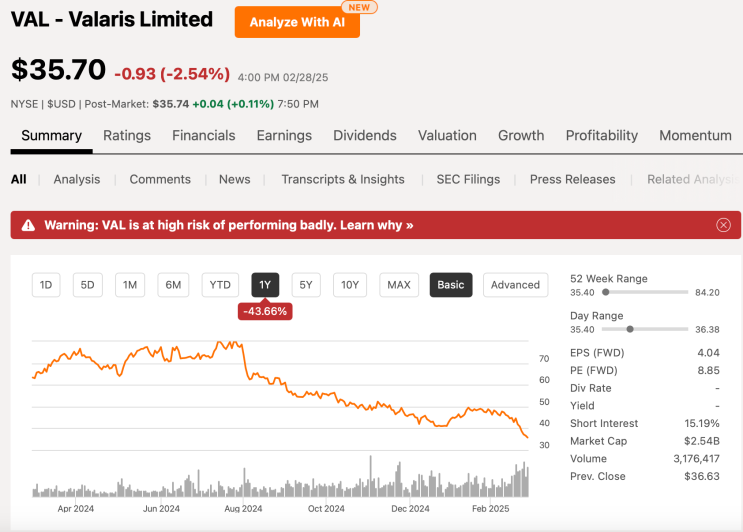743x532 pixels.
Task: Click the Day Range slider marker
Action: click(630, 329)
